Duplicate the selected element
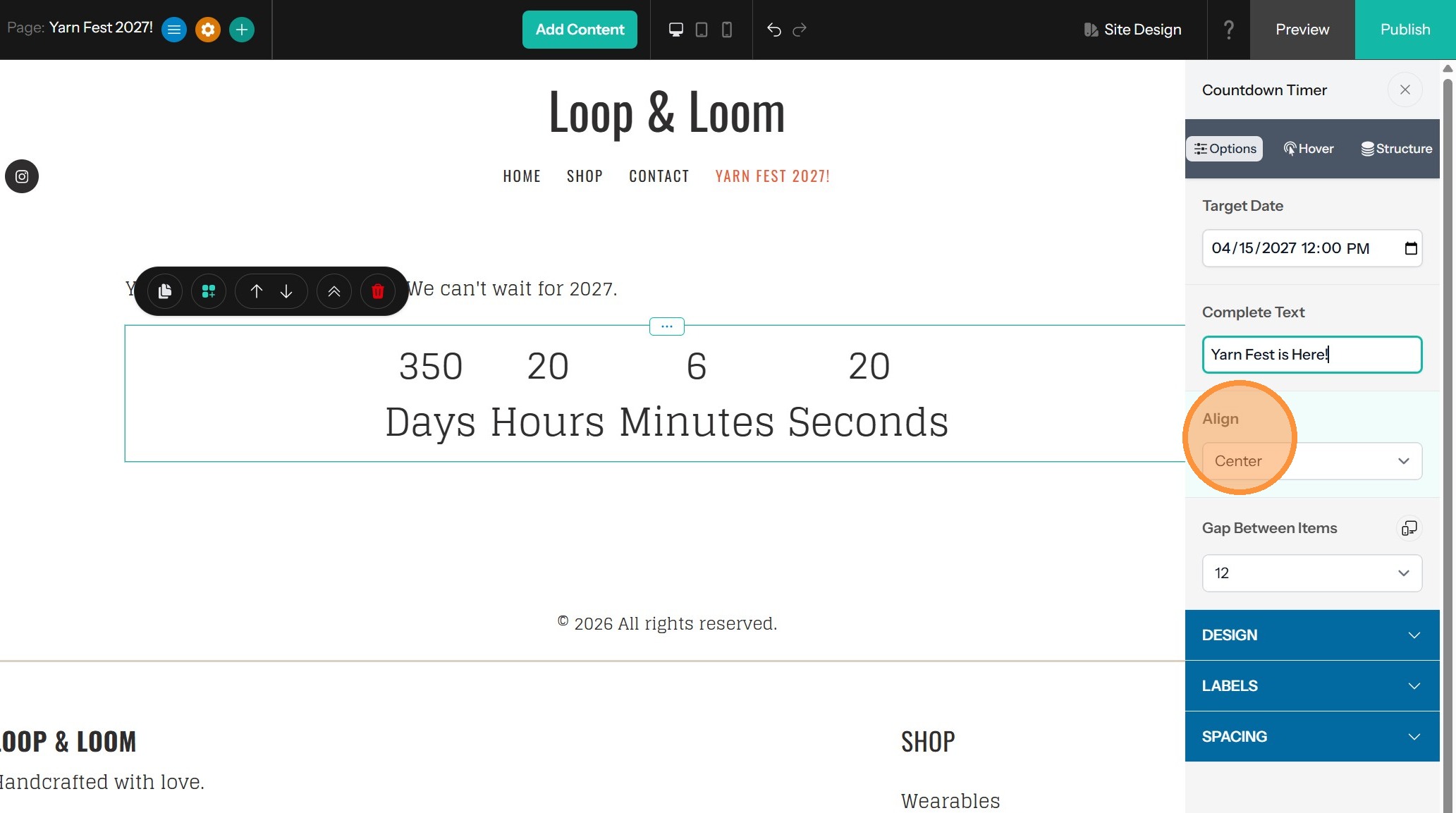Viewport: 1456px width, 813px height. pyautogui.click(x=165, y=291)
